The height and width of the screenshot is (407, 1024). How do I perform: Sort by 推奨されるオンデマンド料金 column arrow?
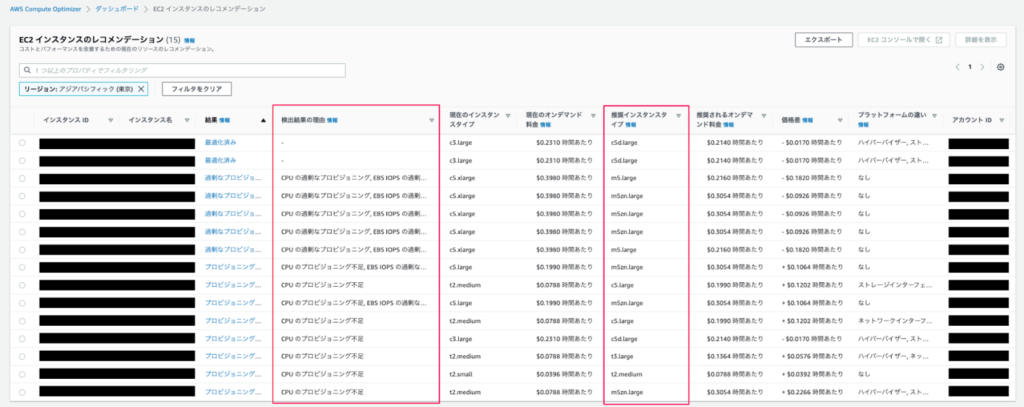764,115
